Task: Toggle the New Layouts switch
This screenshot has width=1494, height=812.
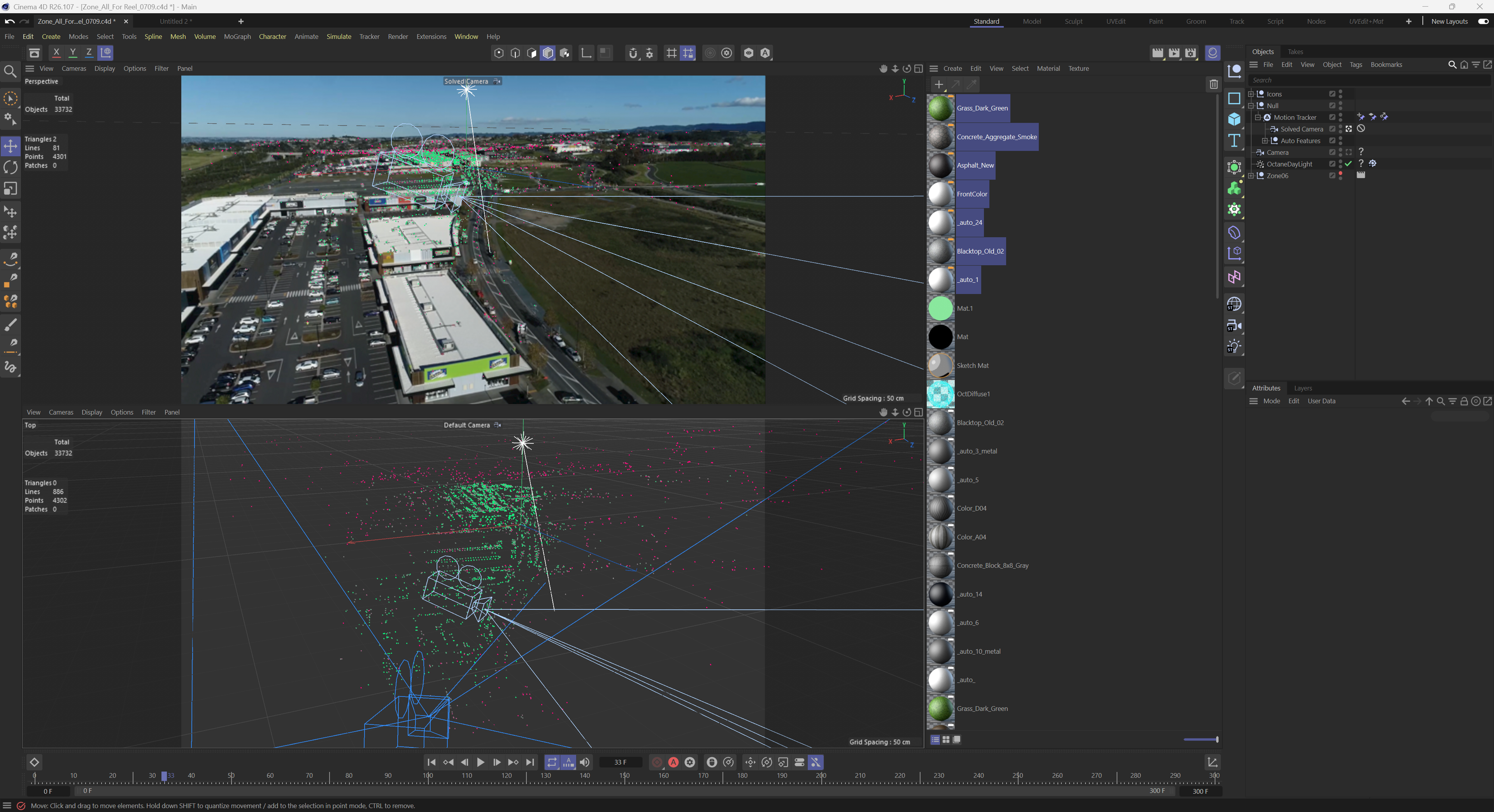Action: 1483,21
